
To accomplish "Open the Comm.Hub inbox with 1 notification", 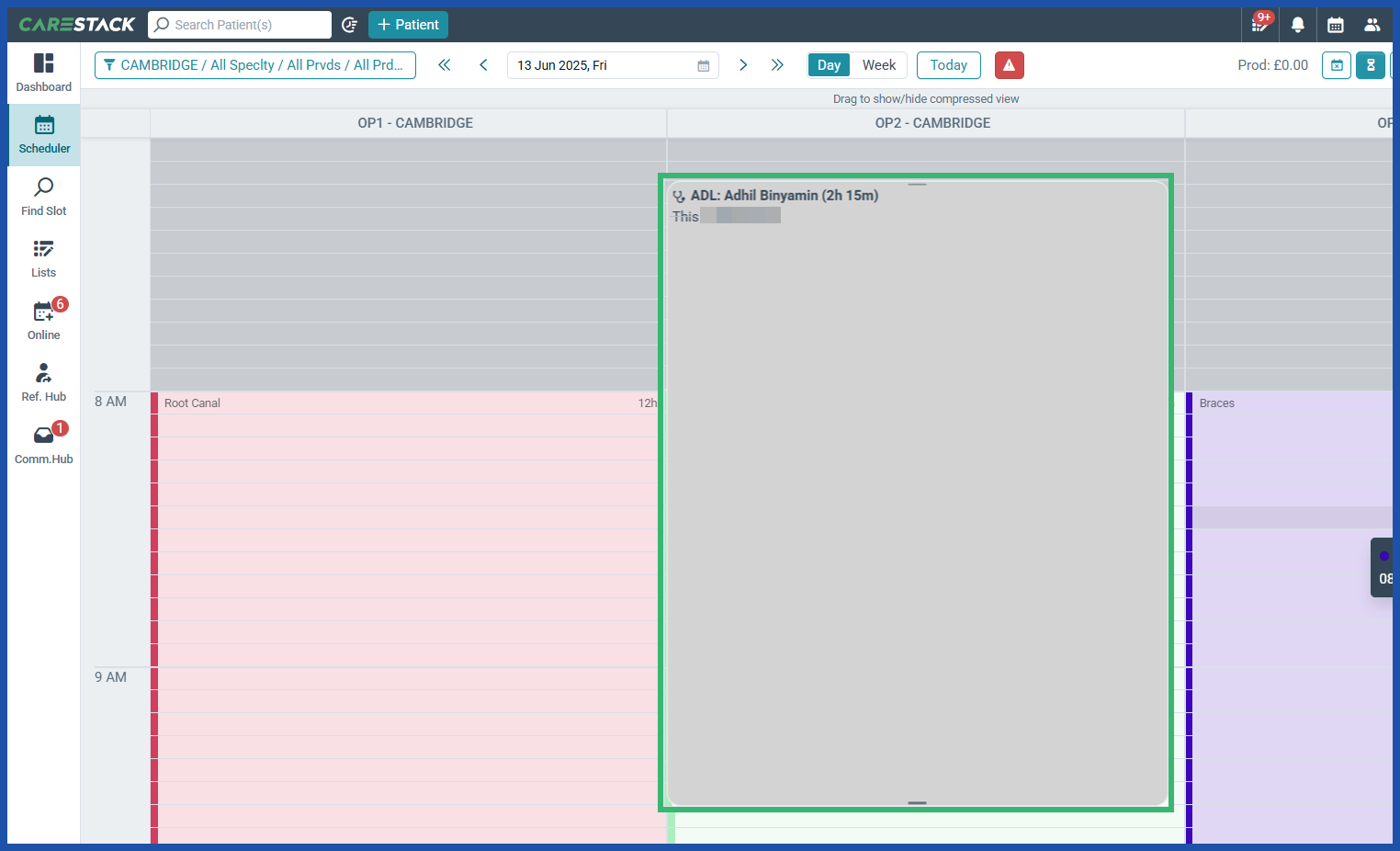I will (43, 443).
